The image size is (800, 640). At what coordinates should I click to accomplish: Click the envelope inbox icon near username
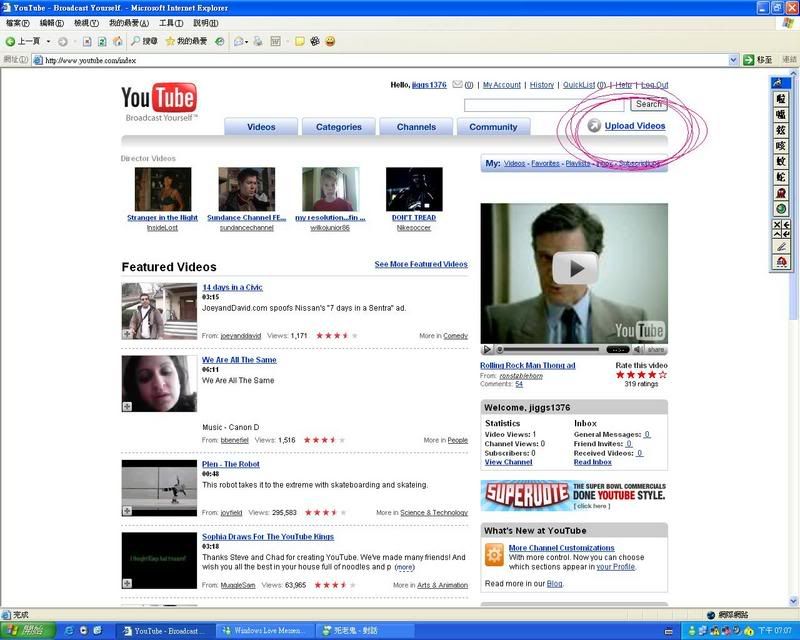pyautogui.click(x=457, y=84)
